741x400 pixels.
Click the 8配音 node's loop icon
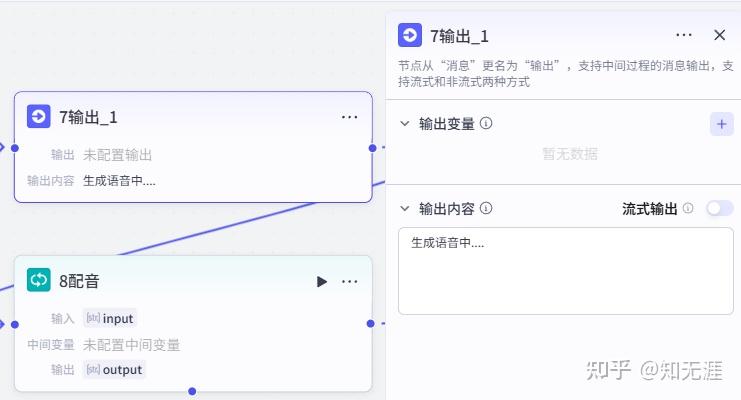[x=38, y=280]
